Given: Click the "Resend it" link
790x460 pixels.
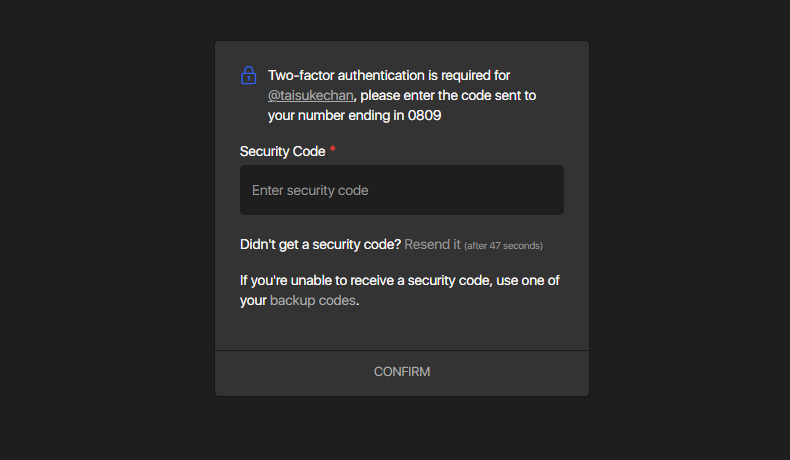Looking at the screenshot, I should tap(432, 244).
